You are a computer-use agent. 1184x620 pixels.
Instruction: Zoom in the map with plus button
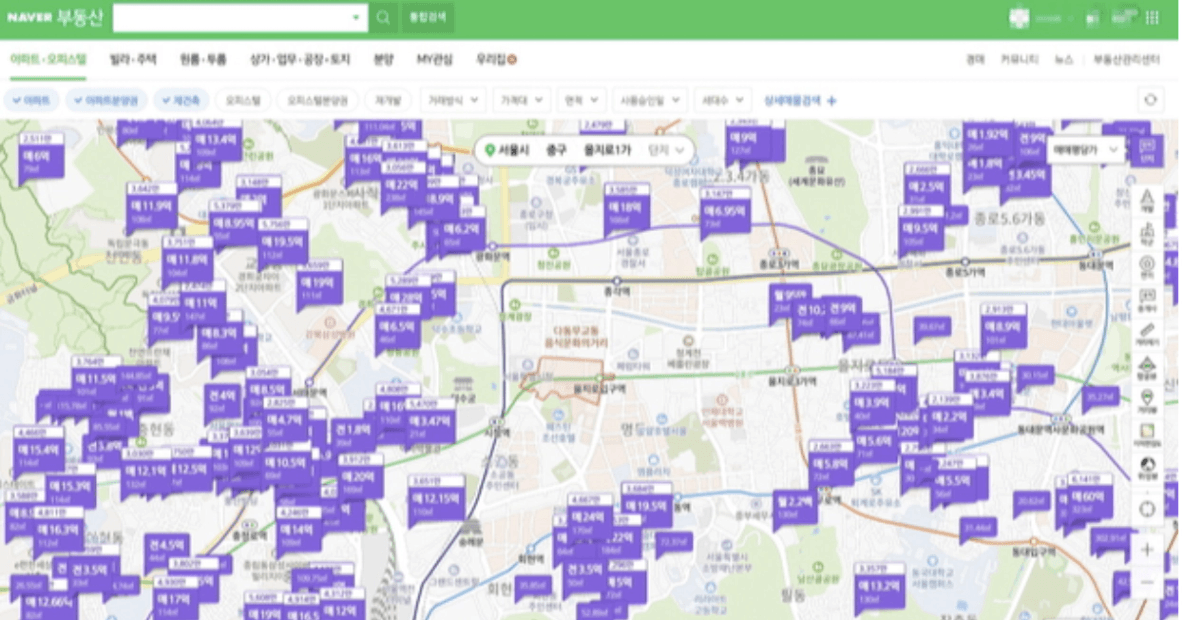click(1146, 549)
